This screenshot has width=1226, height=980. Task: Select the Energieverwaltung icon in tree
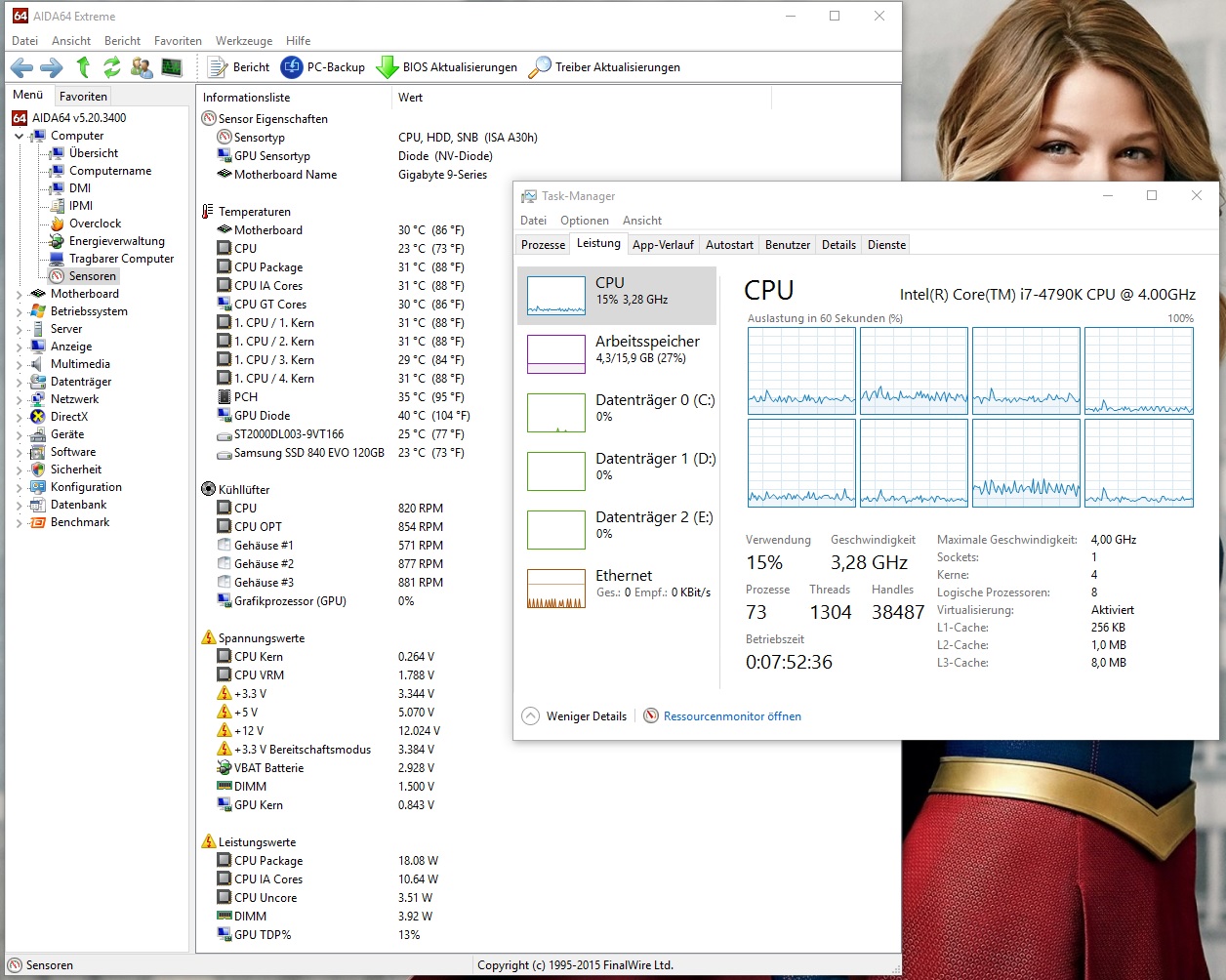tap(57, 241)
